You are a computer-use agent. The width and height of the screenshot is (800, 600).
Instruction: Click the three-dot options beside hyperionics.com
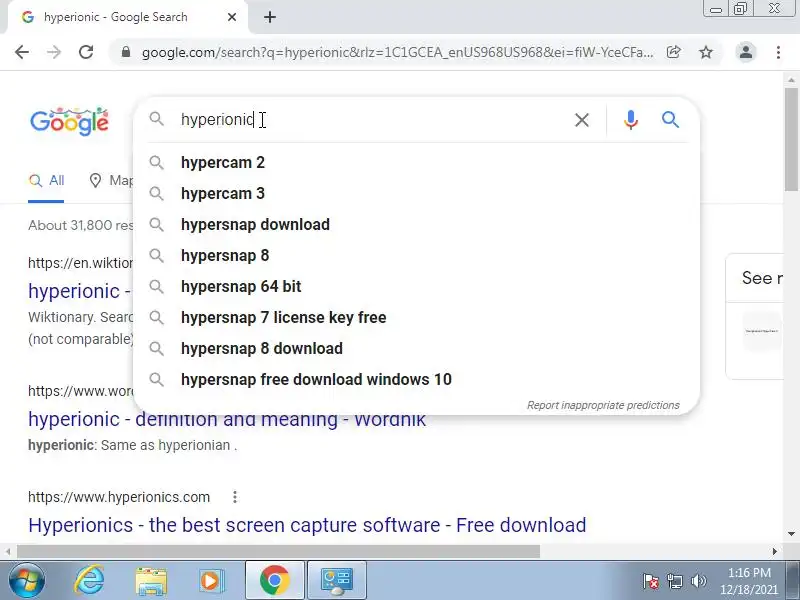pos(235,497)
